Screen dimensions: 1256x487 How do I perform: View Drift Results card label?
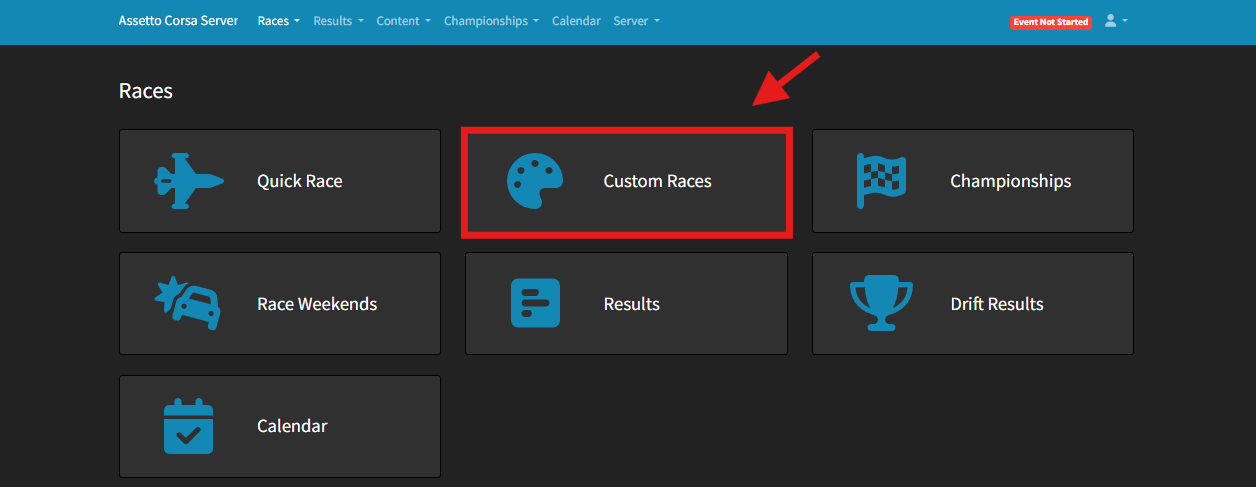(996, 304)
